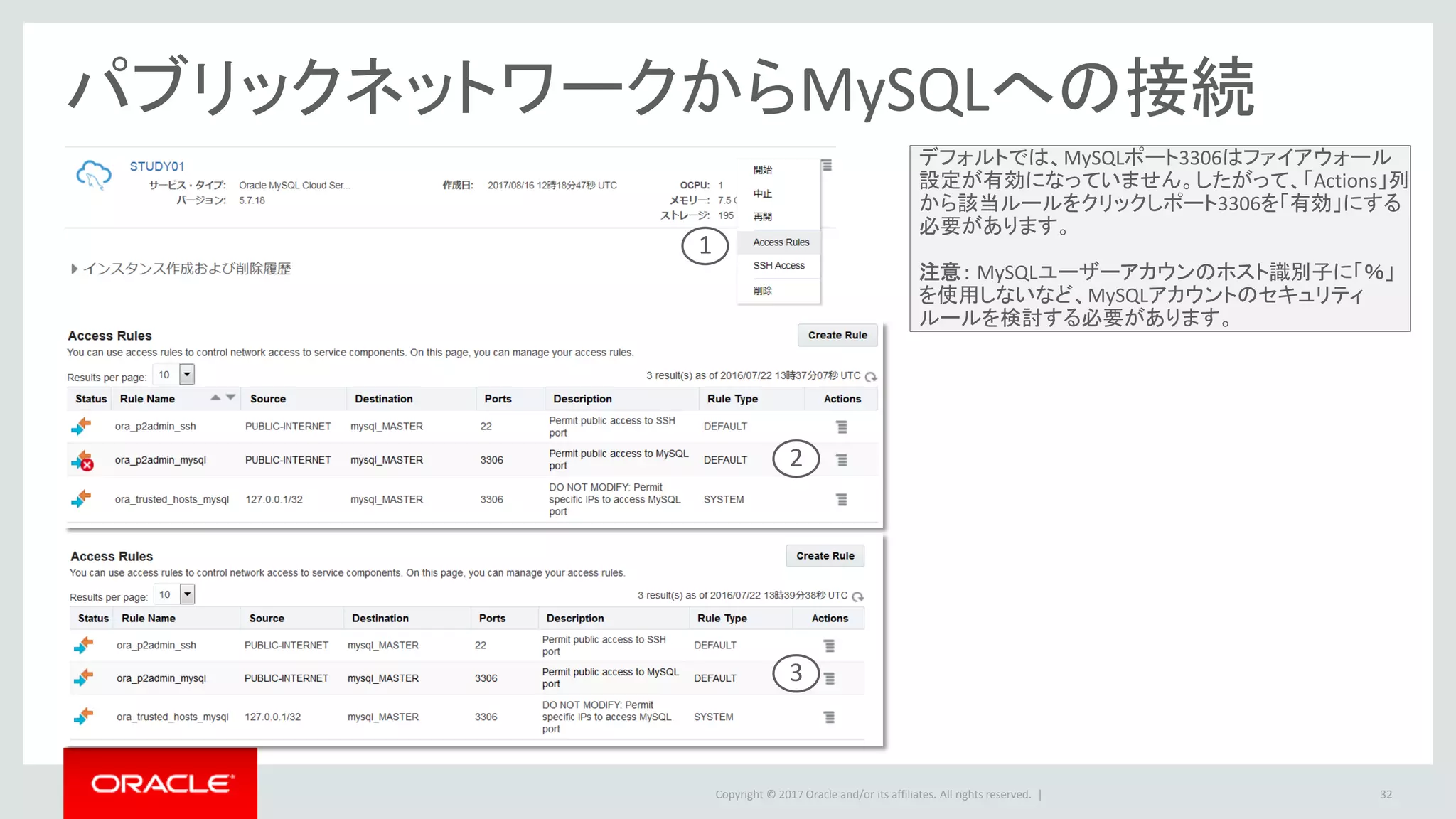Click enabled status icon of ora_p2admin_mysql in lower table
Viewport: 1456px width, 819px height.
pyautogui.click(x=83, y=678)
